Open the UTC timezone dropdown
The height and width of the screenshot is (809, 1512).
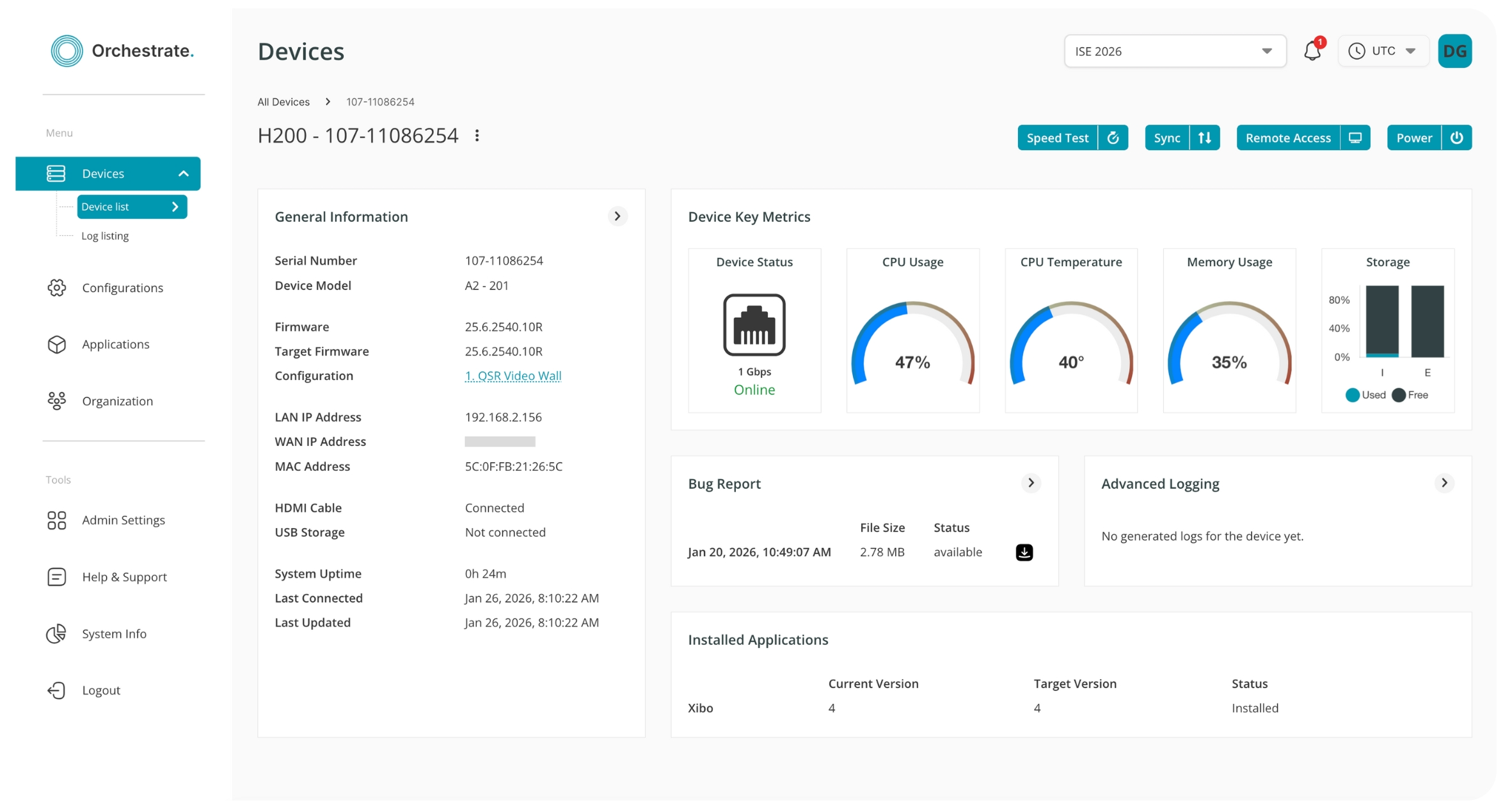[x=1383, y=51]
